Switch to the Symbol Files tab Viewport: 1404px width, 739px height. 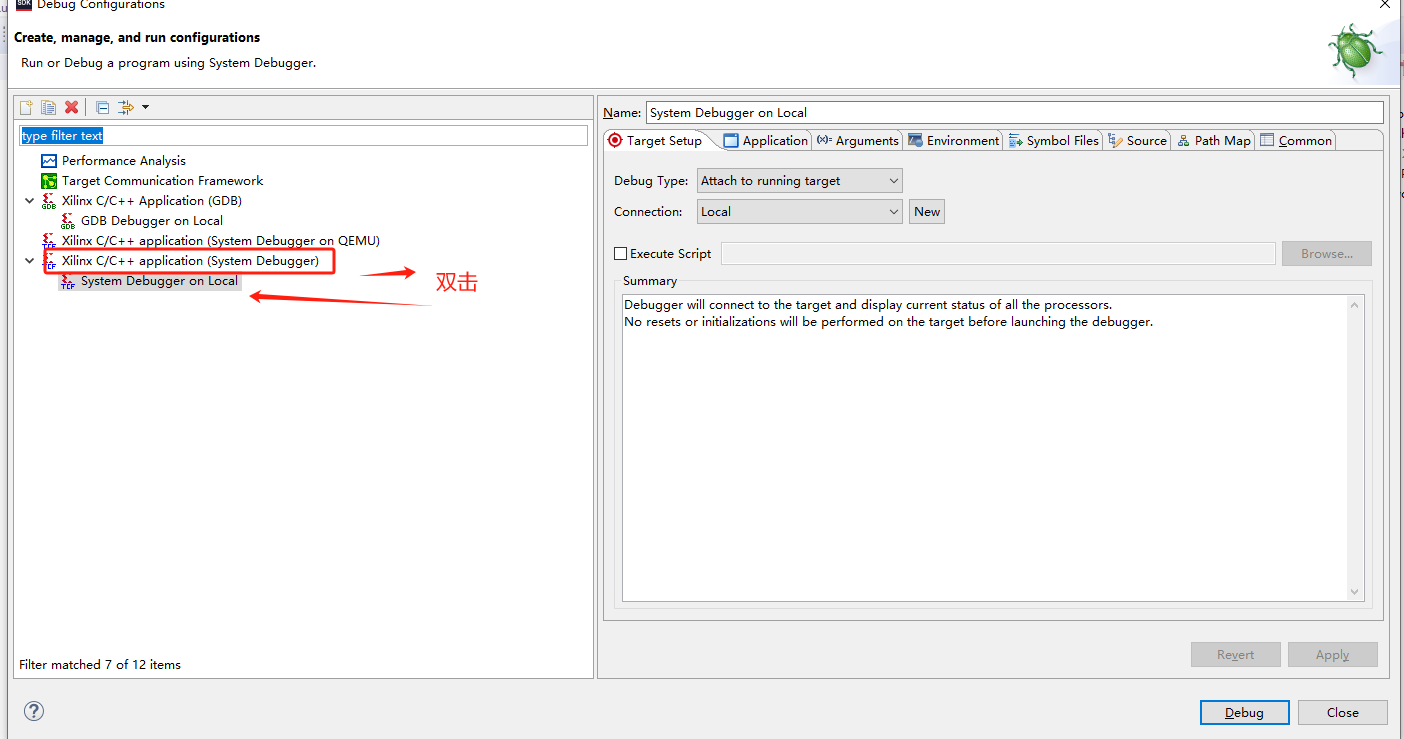click(x=1054, y=141)
